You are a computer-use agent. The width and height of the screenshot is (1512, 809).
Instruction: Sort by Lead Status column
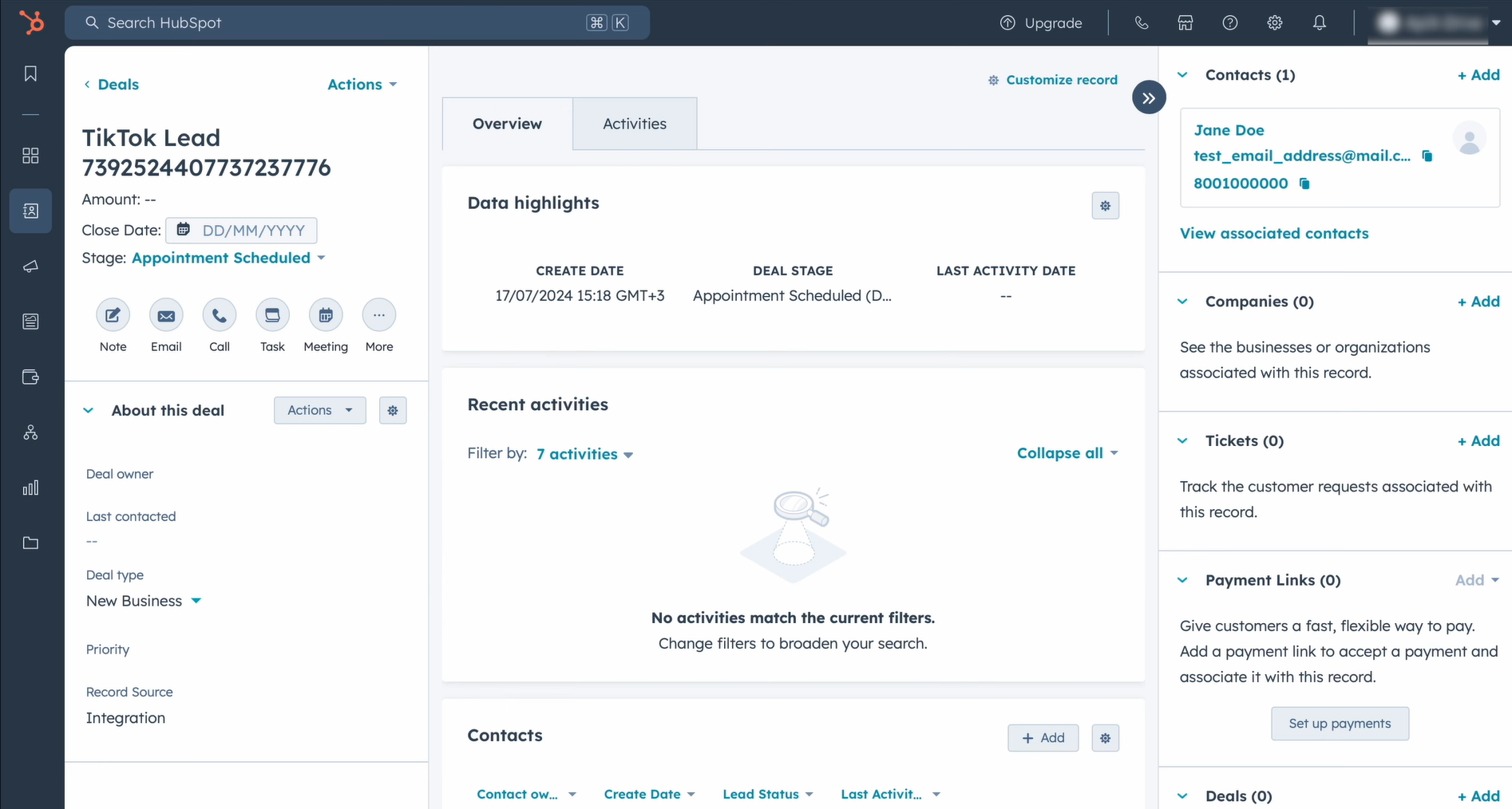pos(768,795)
